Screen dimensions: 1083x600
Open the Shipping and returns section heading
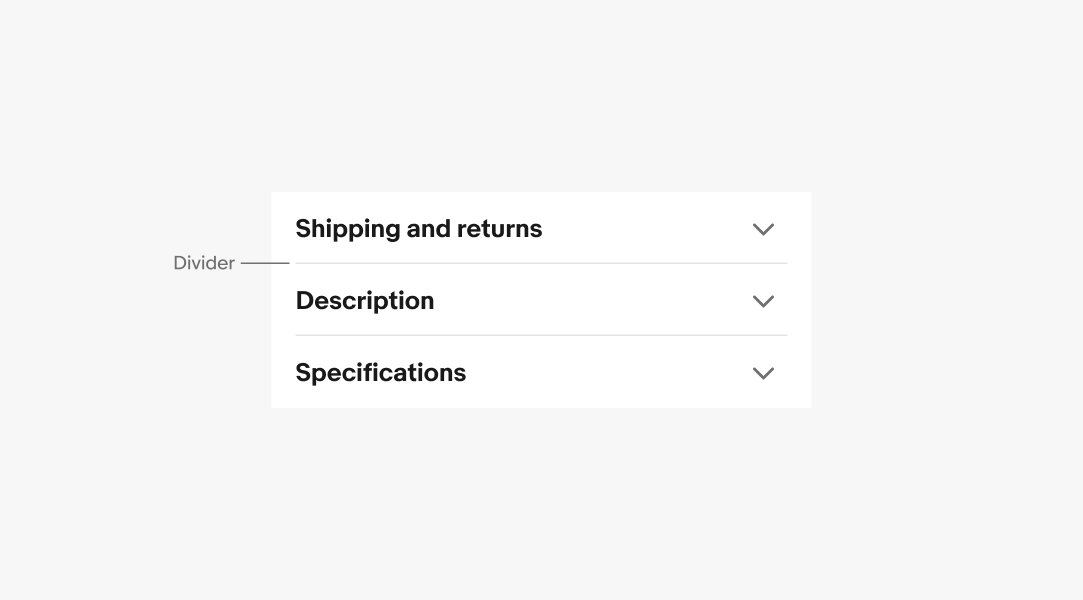(418, 229)
